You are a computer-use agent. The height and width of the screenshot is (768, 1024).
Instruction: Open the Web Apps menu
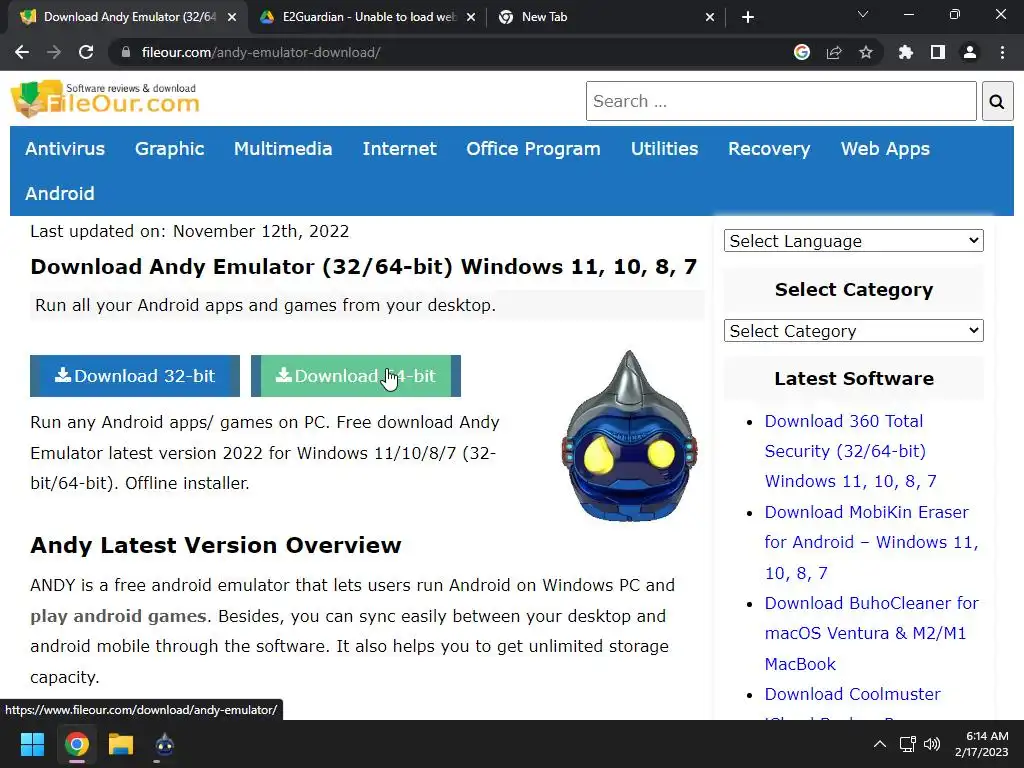tap(885, 149)
